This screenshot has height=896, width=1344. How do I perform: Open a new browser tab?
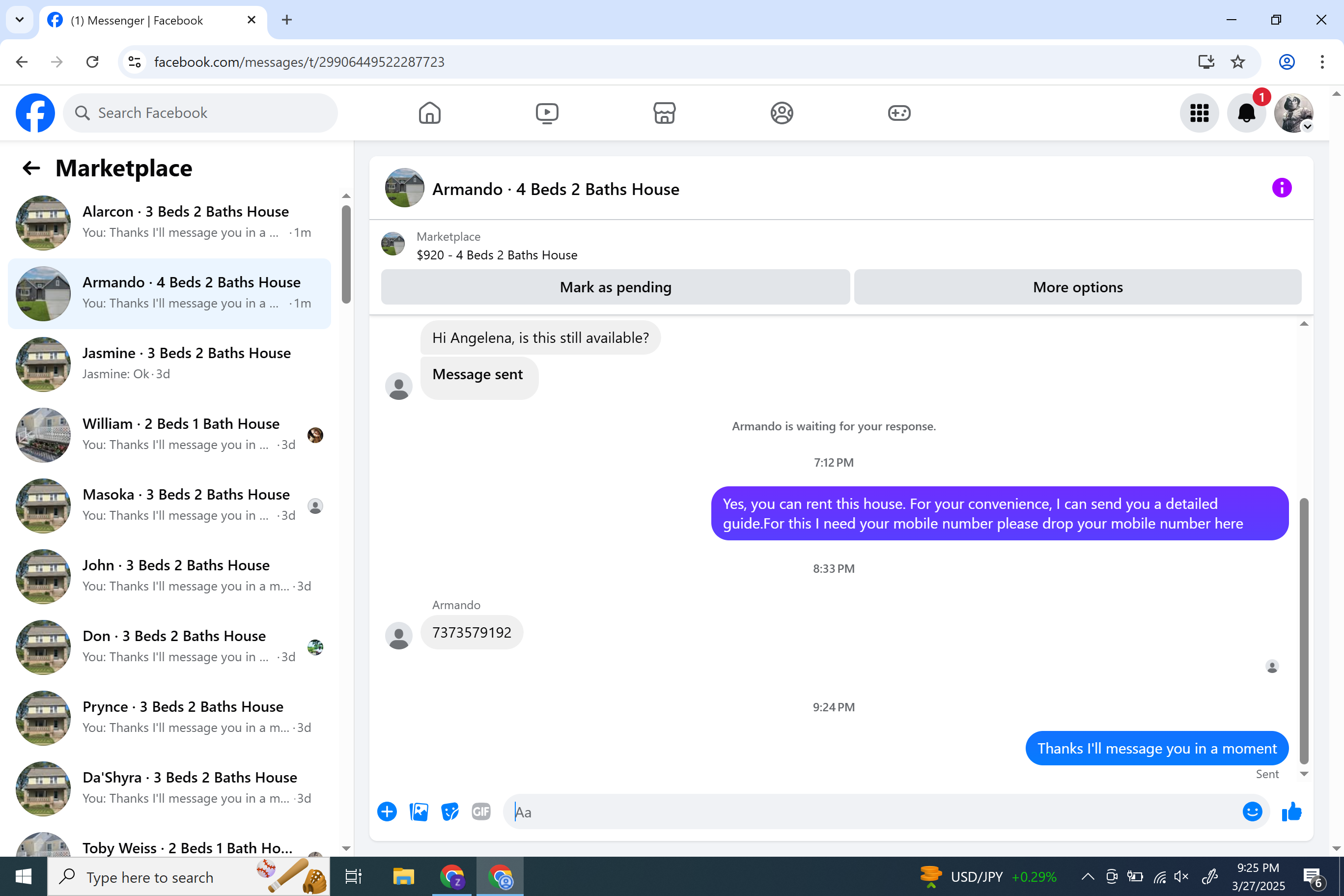click(x=287, y=20)
